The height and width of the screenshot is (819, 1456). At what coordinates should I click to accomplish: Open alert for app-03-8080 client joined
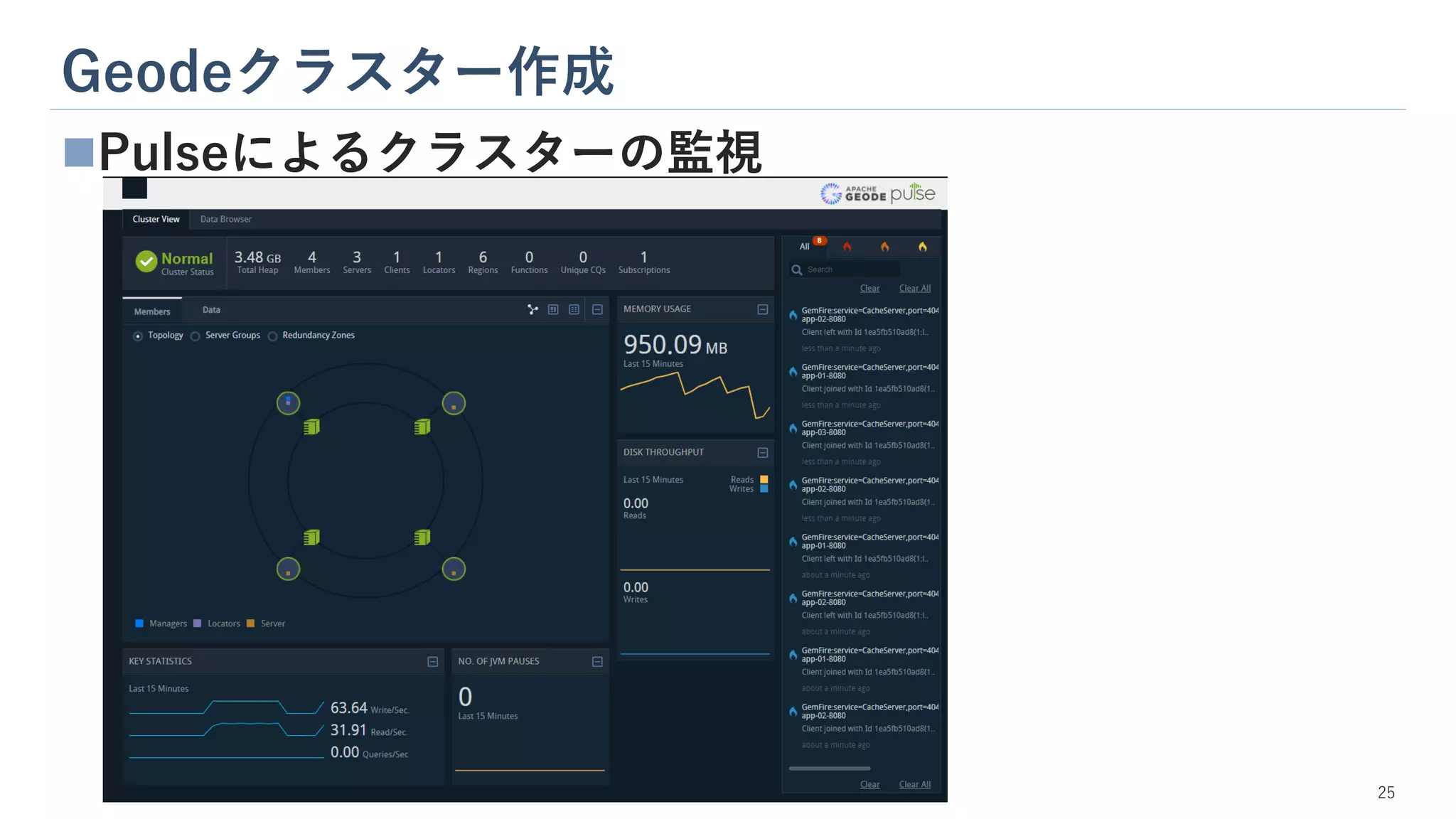pos(863,442)
